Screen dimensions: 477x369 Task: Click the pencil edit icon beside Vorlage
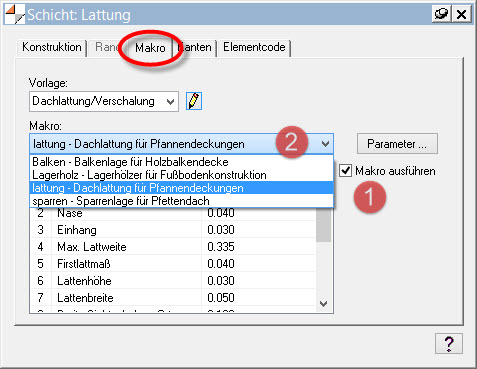point(194,101)
